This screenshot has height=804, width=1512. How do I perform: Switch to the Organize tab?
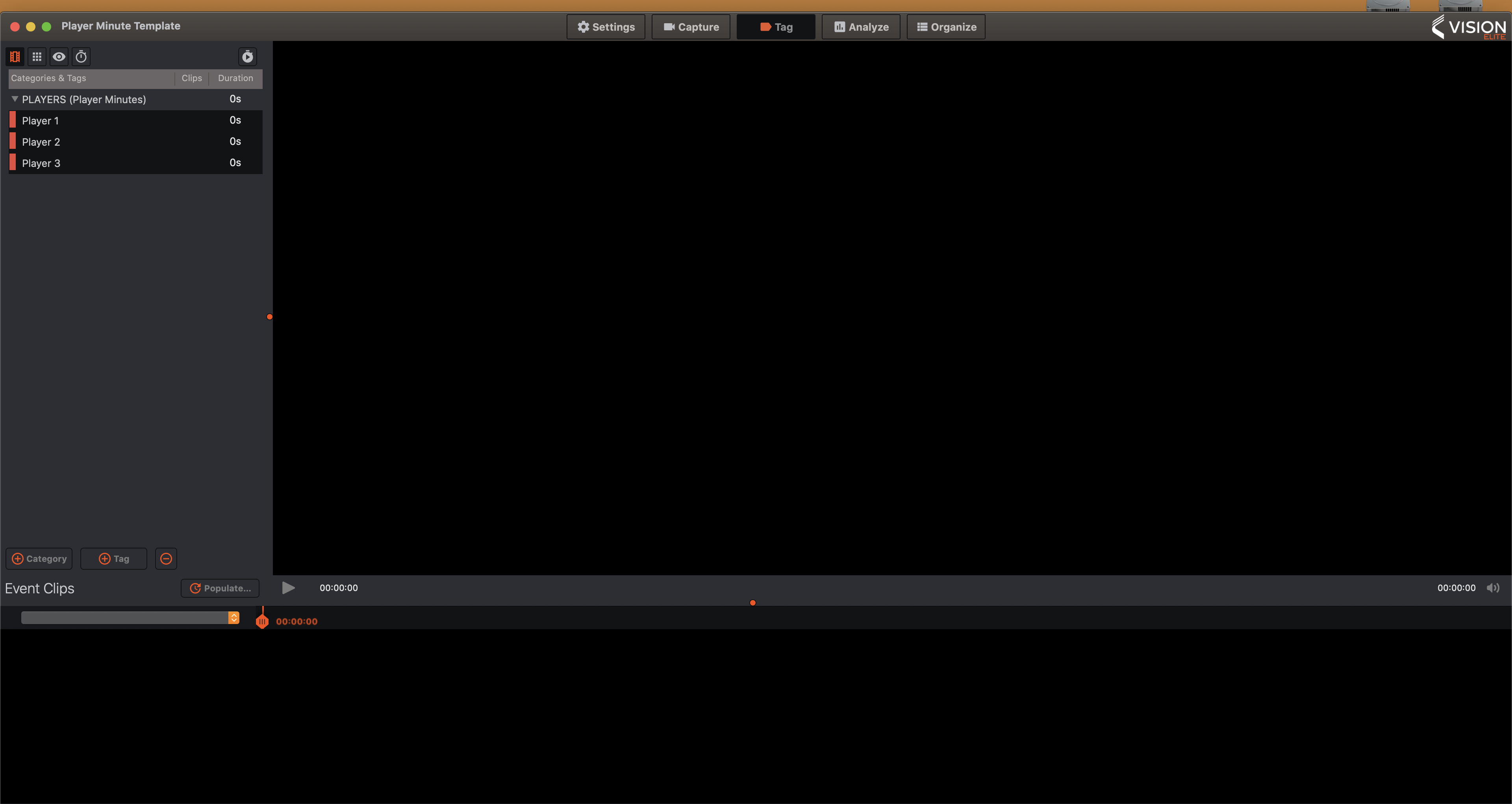coord(946,27)
